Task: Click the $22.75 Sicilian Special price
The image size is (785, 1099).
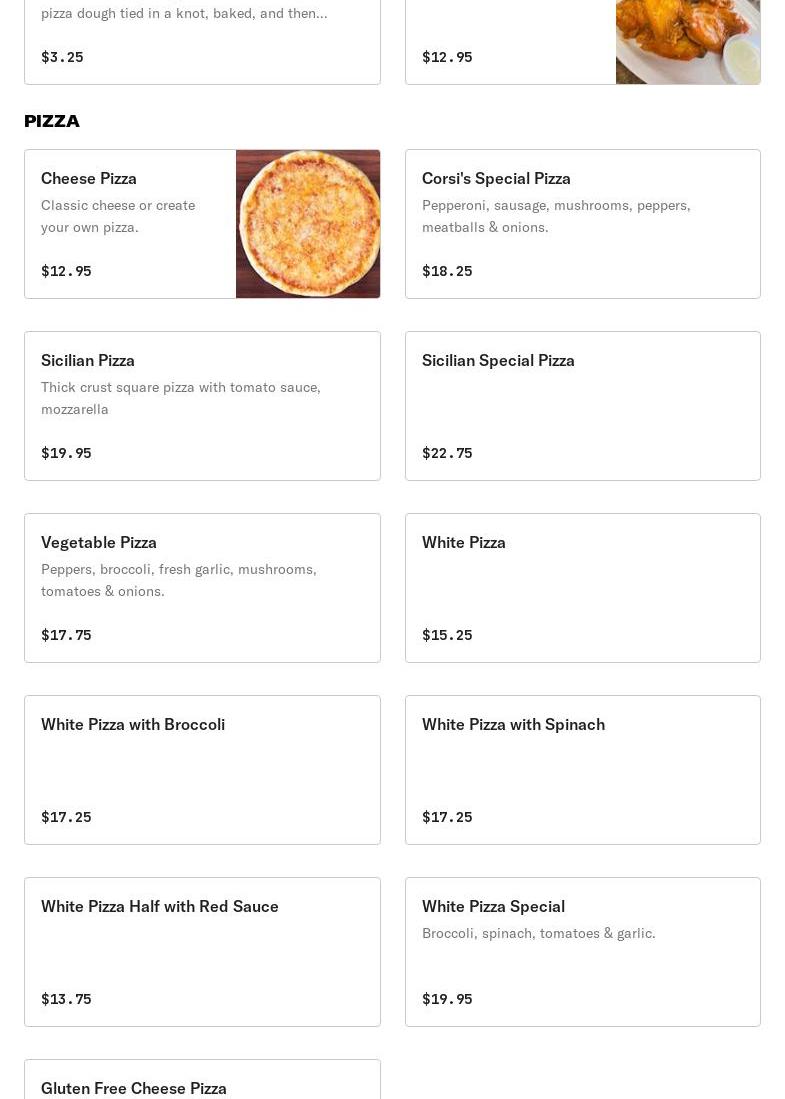Action: [447, 453]
